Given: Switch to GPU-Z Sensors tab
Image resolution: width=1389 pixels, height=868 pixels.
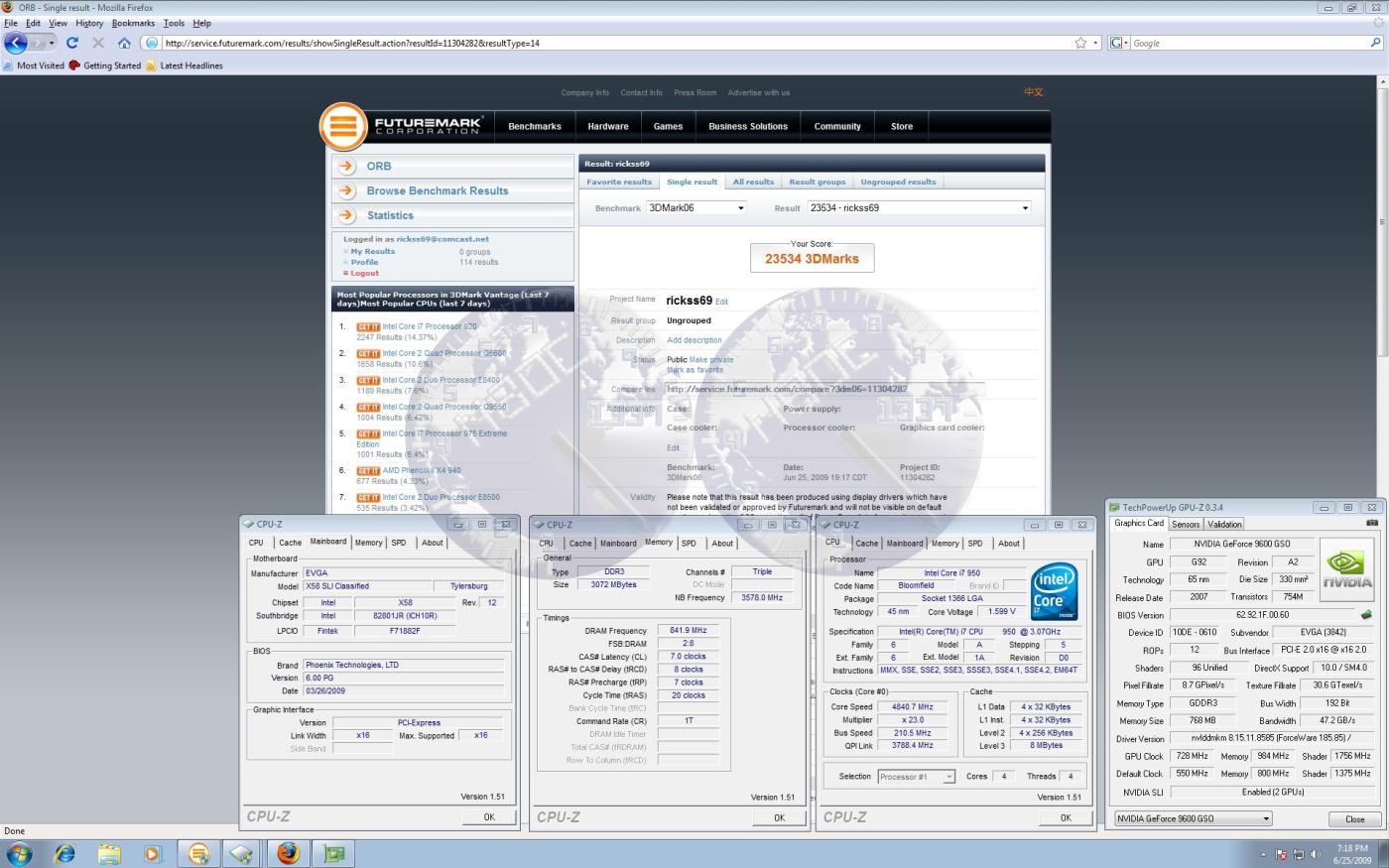Looking at the screenshot, I should pyautogui.click(x=1186, y=524).
